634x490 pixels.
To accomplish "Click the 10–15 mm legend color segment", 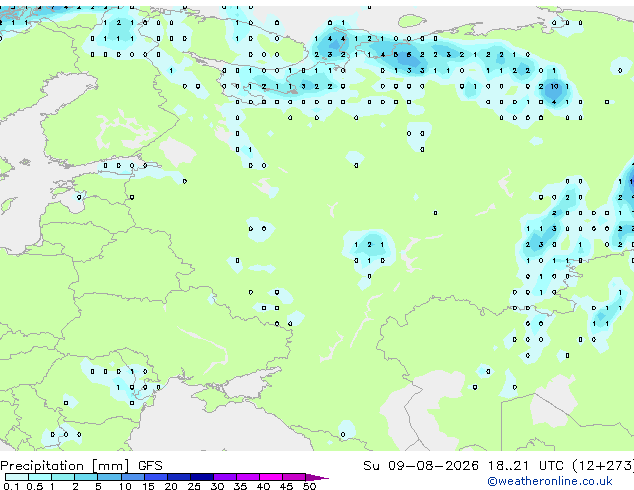I will coord(133,477).
